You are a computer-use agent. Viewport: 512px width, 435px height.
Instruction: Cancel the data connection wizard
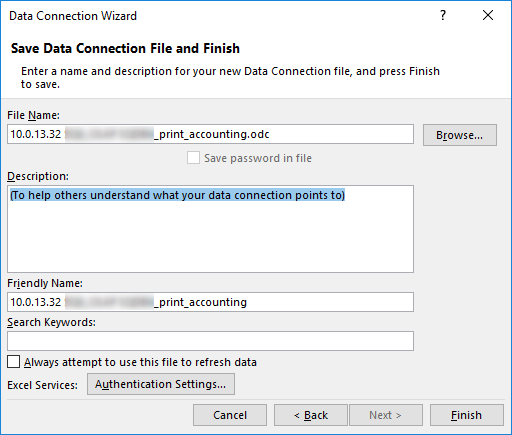[x=230, y=415]
